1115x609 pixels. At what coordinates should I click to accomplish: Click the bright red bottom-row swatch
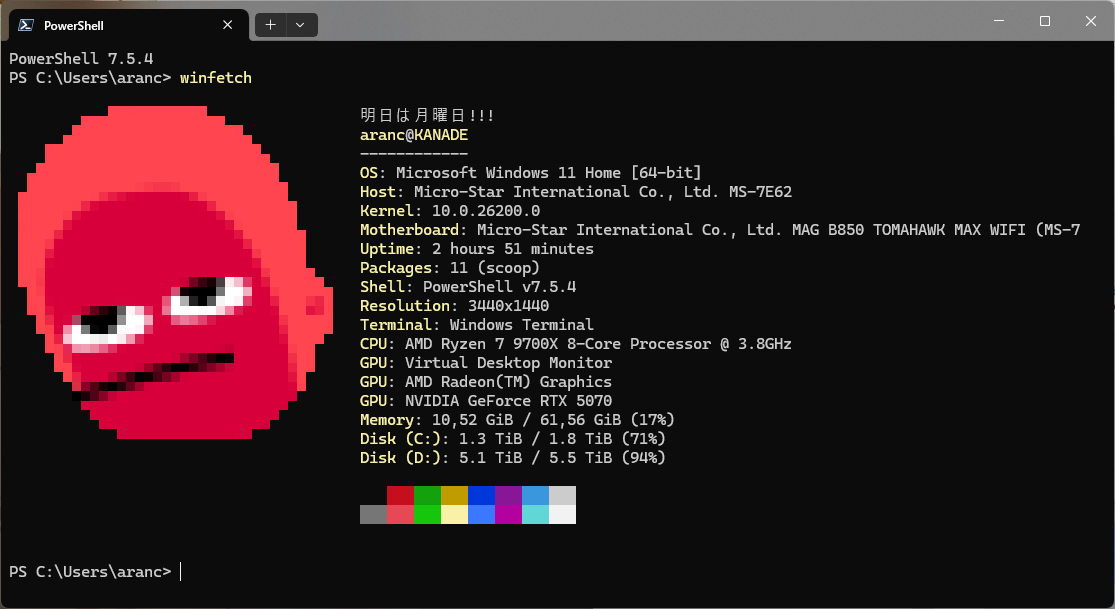pos(400,514)
